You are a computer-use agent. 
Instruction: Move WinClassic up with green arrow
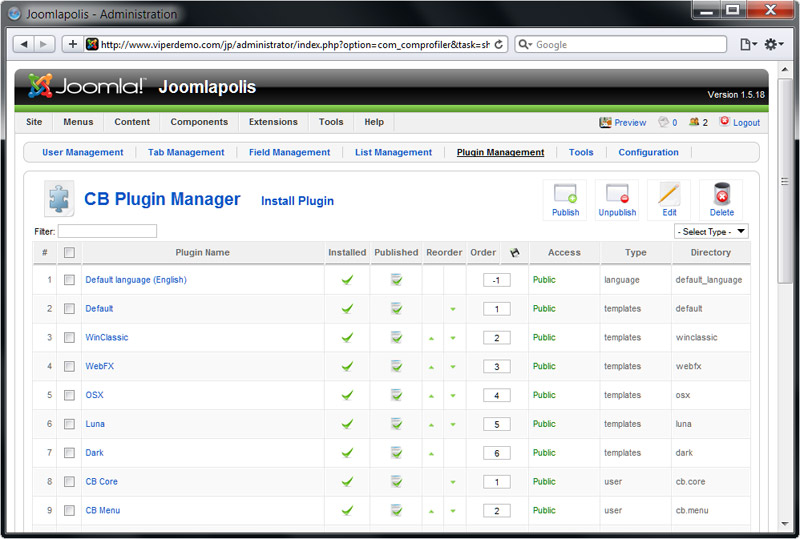(x=432, y=338)
